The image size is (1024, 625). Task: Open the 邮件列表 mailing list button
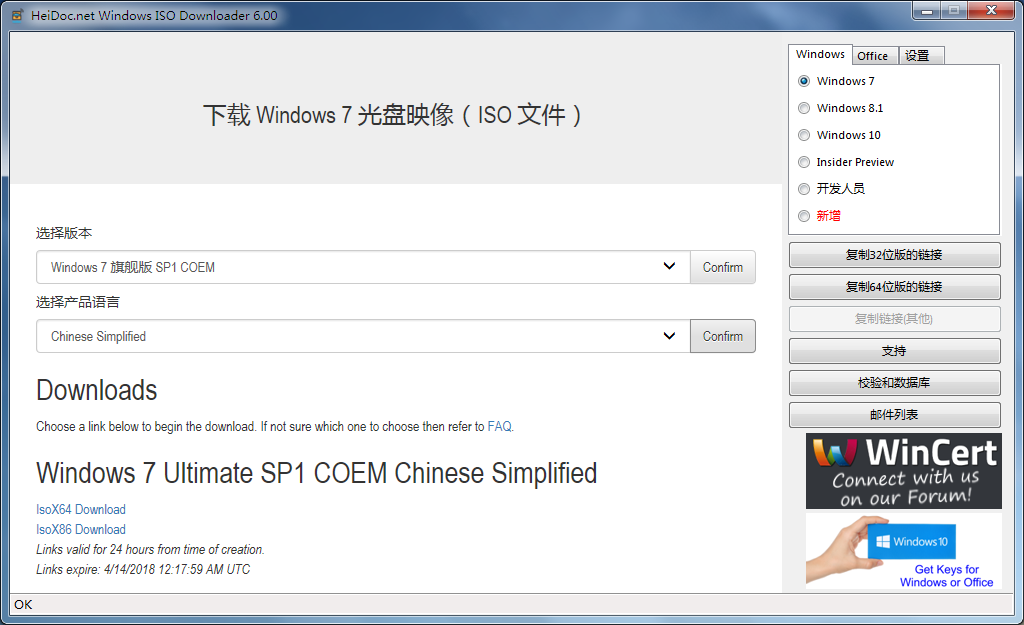pyautogui.click(x=895, y=415)
